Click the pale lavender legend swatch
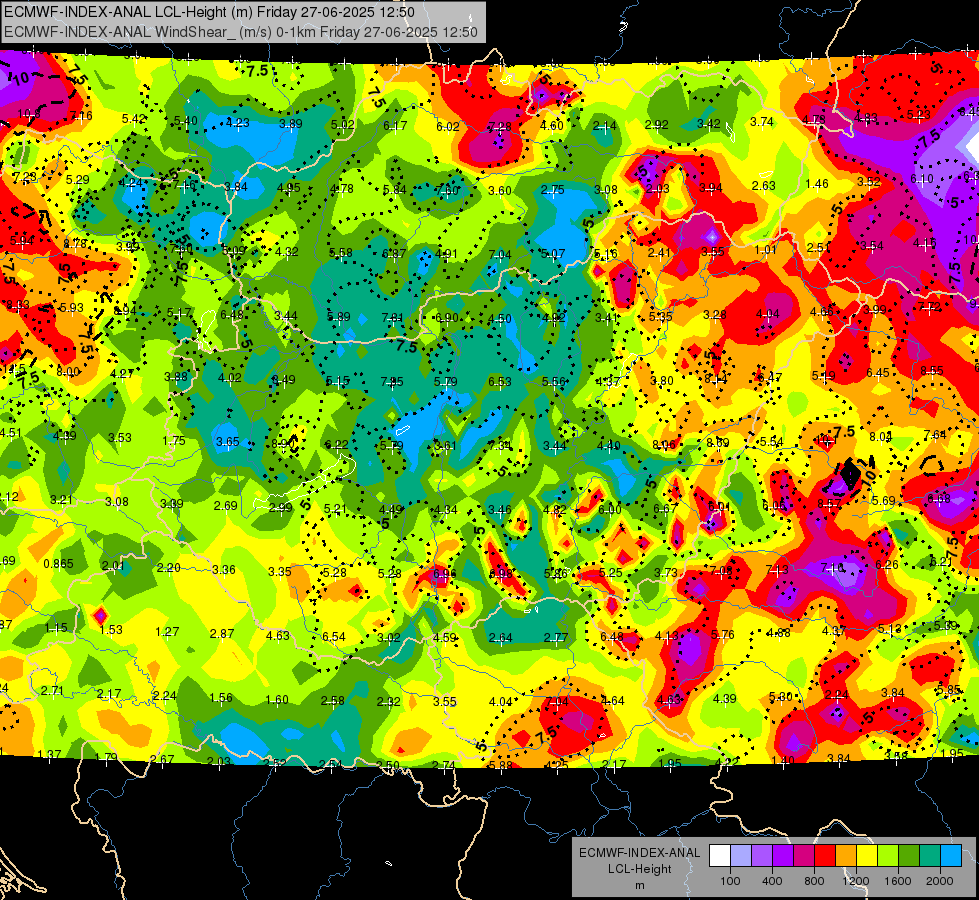This screenshot has height=900, width=979. [740, 856]
